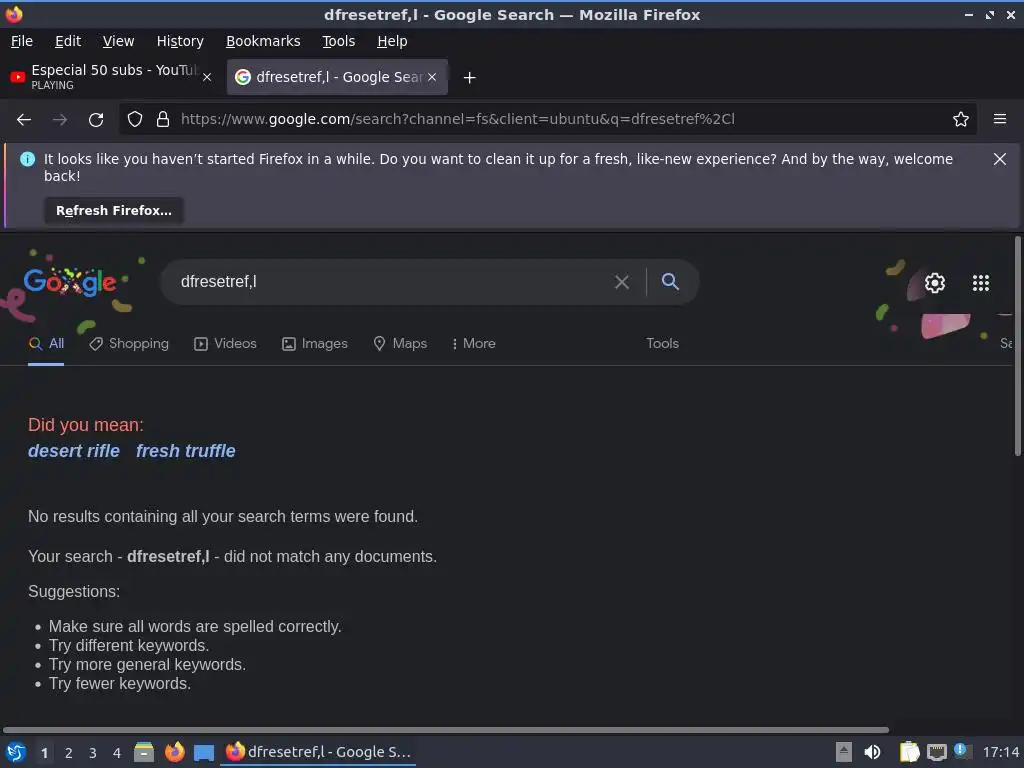Open the Bookmarks menu
Image resolution: width=1024 pixels, height=768 pixels.
[x=263, y=41]
